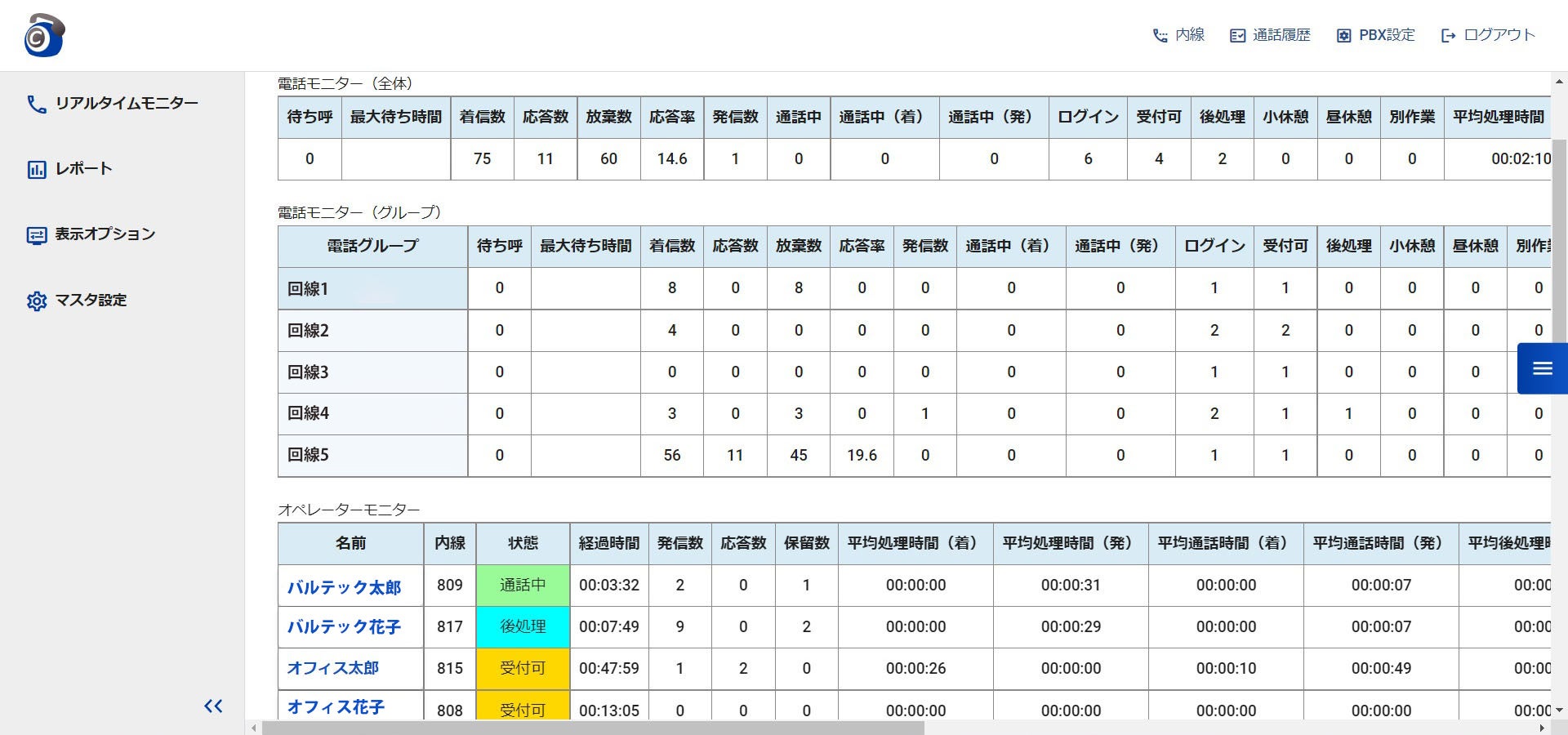Open the マスタ設定 gear icon
This screenshot has height=735, width=1568.
pyautogui.click(x=37, y=301)
